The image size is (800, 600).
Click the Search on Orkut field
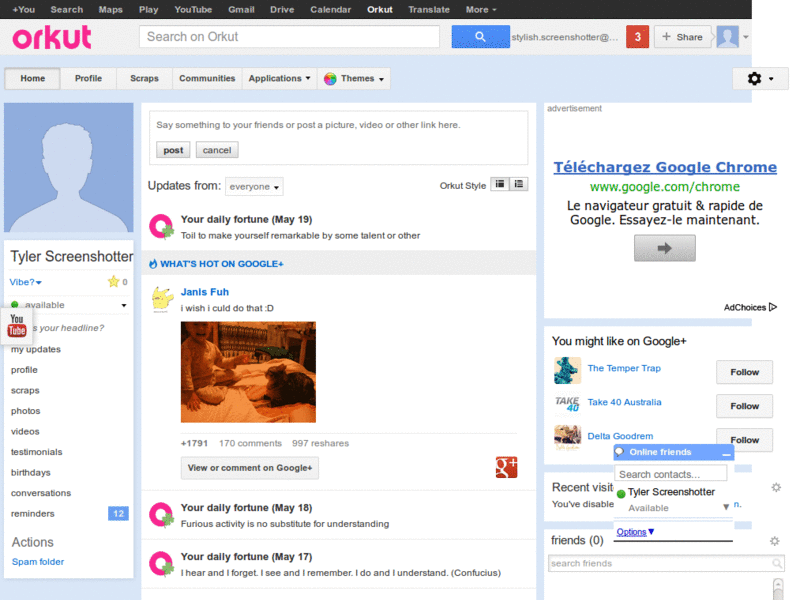click(x=289, y=37)
